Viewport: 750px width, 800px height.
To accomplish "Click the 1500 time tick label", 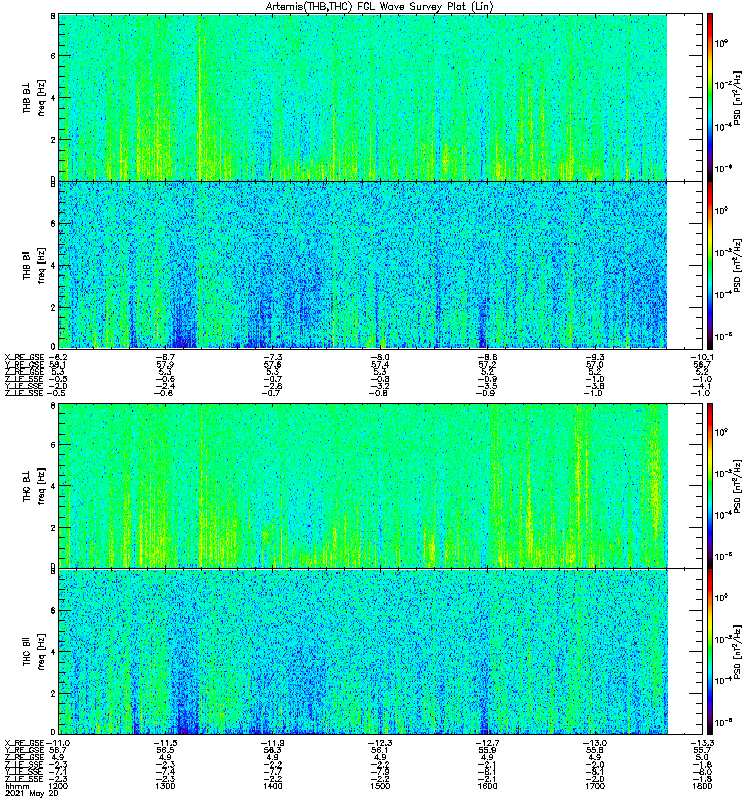I will (x=380, y=786).
